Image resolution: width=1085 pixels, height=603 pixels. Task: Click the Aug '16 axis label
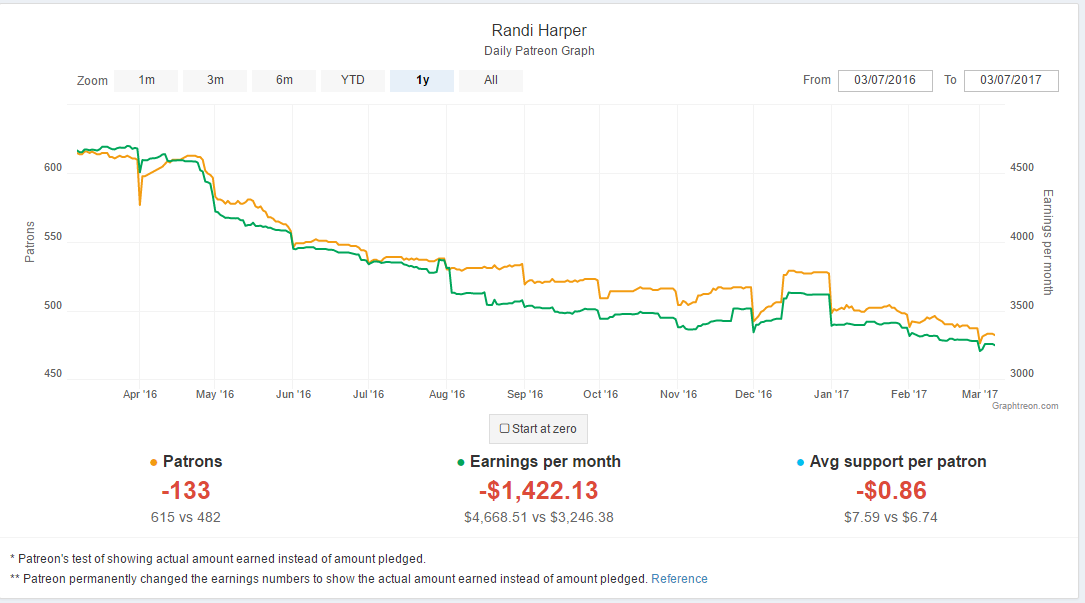coord(447,395)
